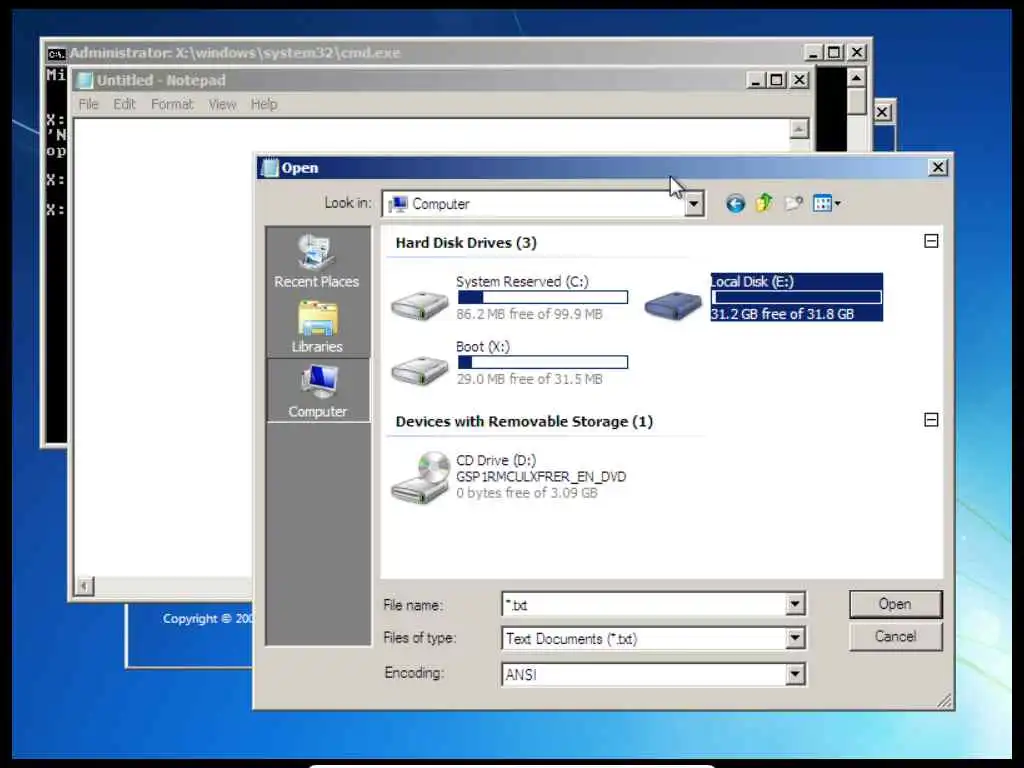Click the Text Documents file type box
1024x768 pixels.
click(653, 638)
